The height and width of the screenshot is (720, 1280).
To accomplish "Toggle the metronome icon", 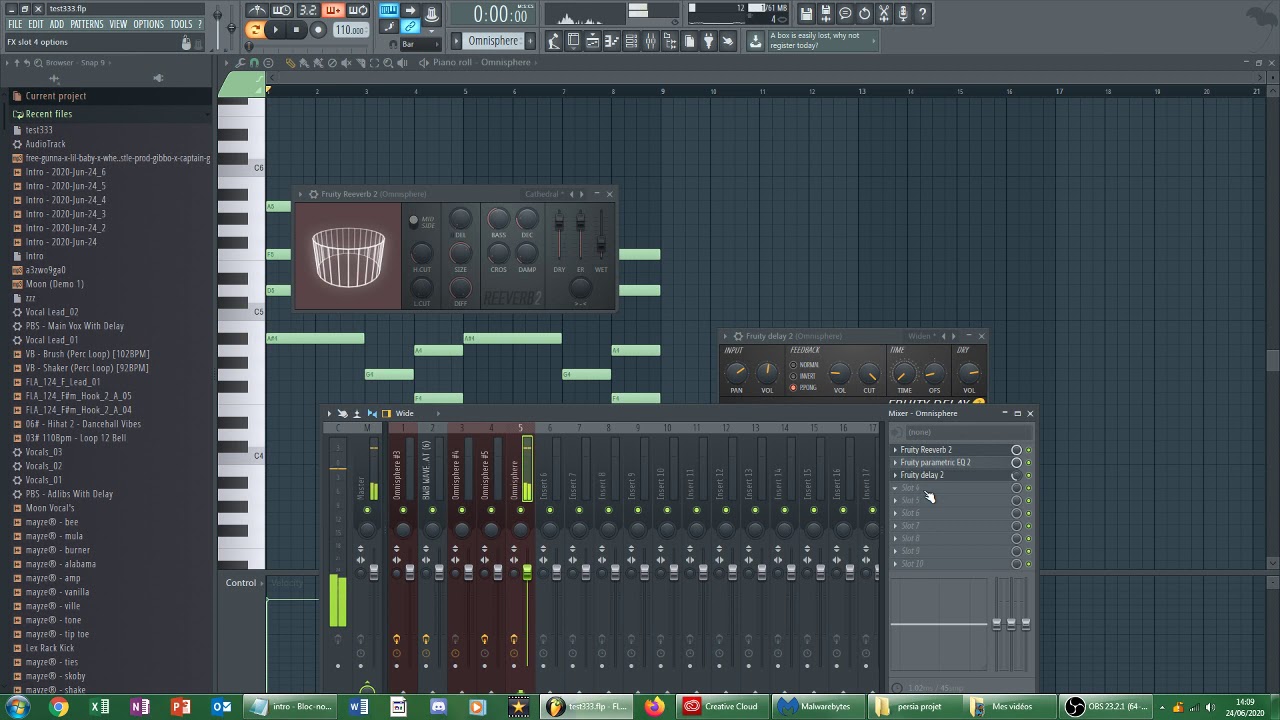I will pos(257,10).
